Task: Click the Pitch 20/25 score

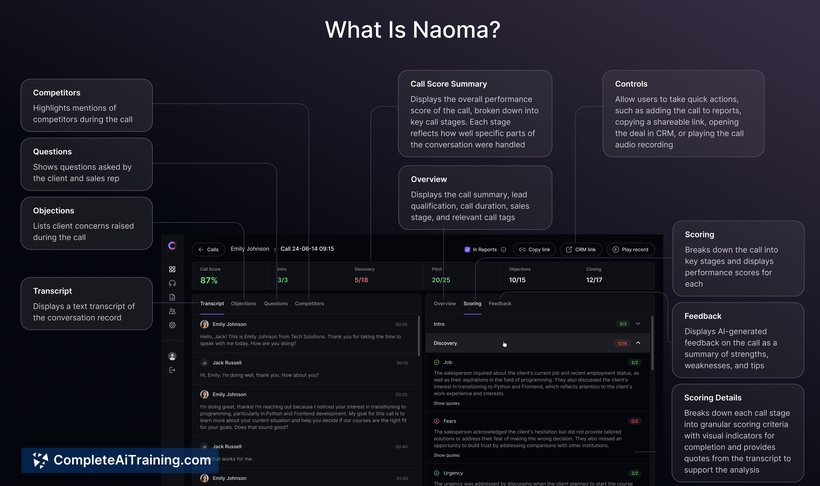Action: [x=441, y=280]
